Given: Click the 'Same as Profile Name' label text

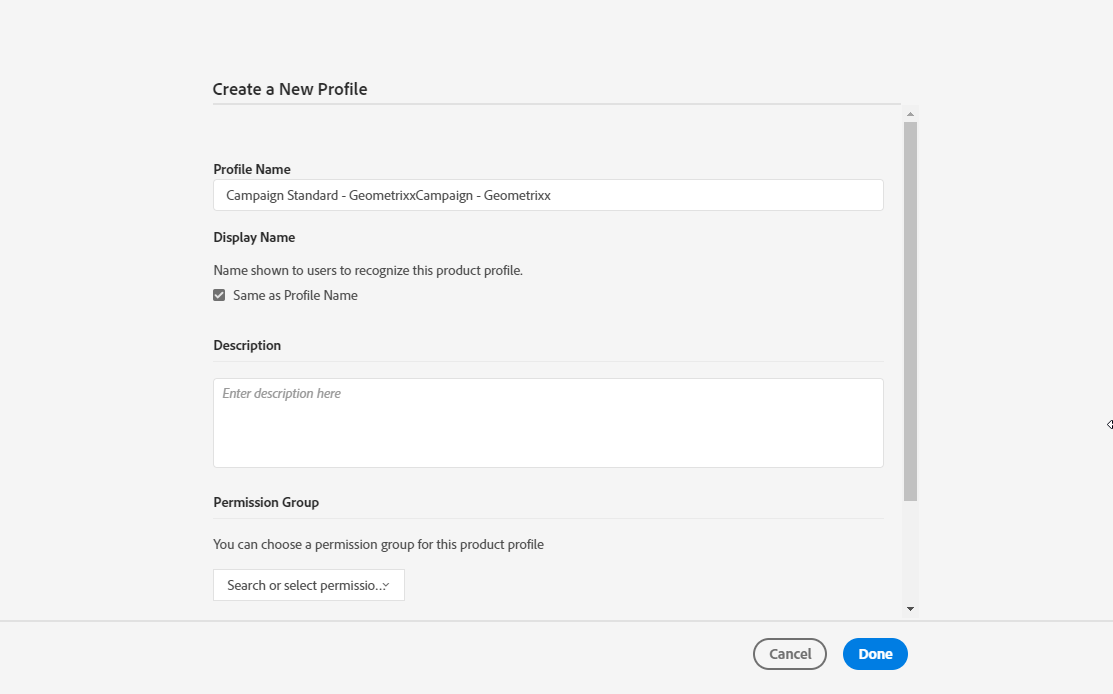Looking at the screenshot, I should [295, 295].
